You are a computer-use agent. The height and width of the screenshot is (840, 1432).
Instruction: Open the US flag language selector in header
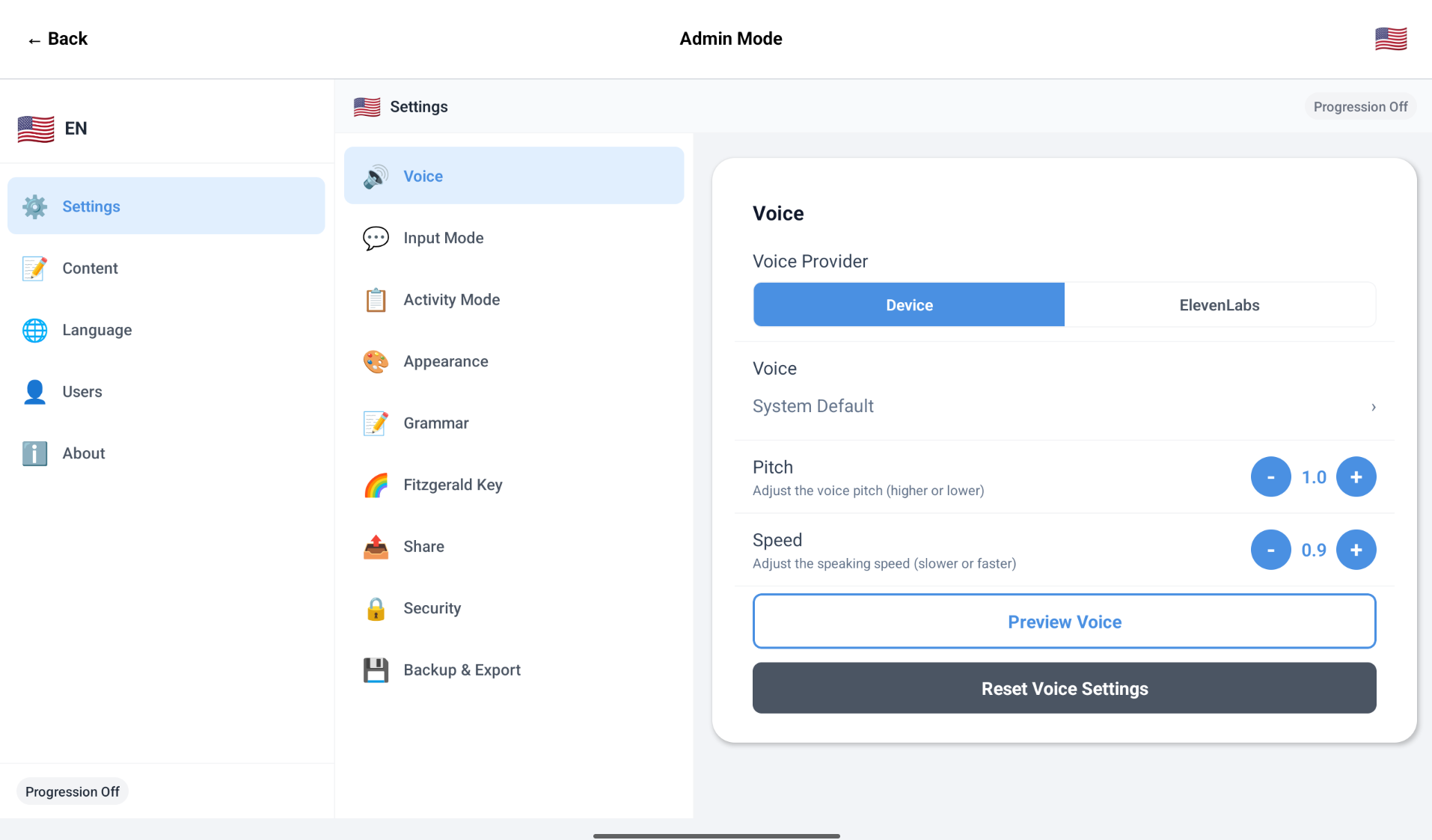click(x=1390, y=39)
